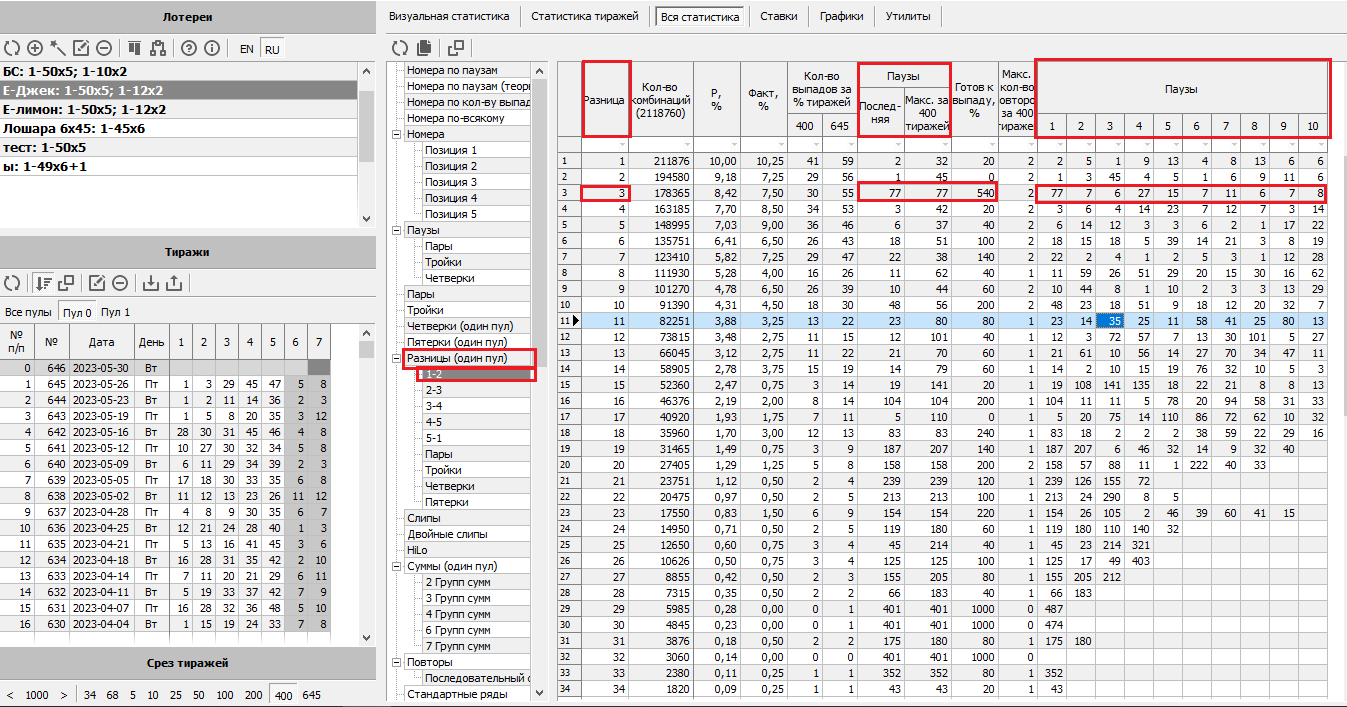The height and width of the screenshot is (707, 1347).
Task: Click the День column header in draws table
Action: click(151, 341)
